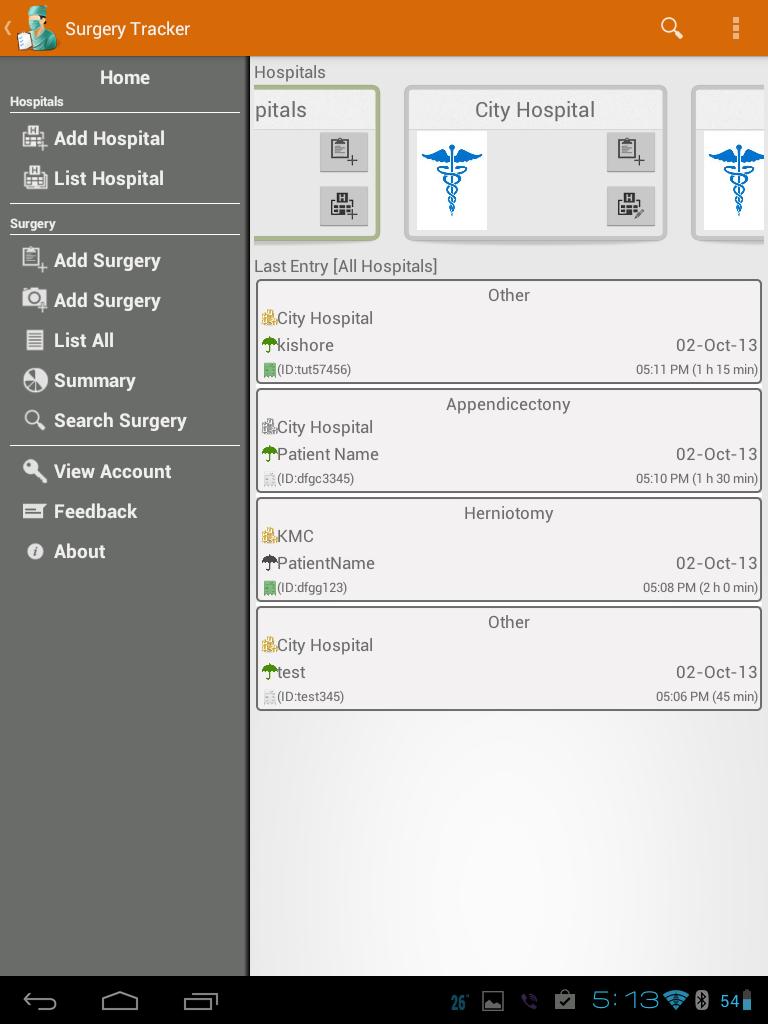Tap the Surgery Tracker surgeon app icon

37,28
